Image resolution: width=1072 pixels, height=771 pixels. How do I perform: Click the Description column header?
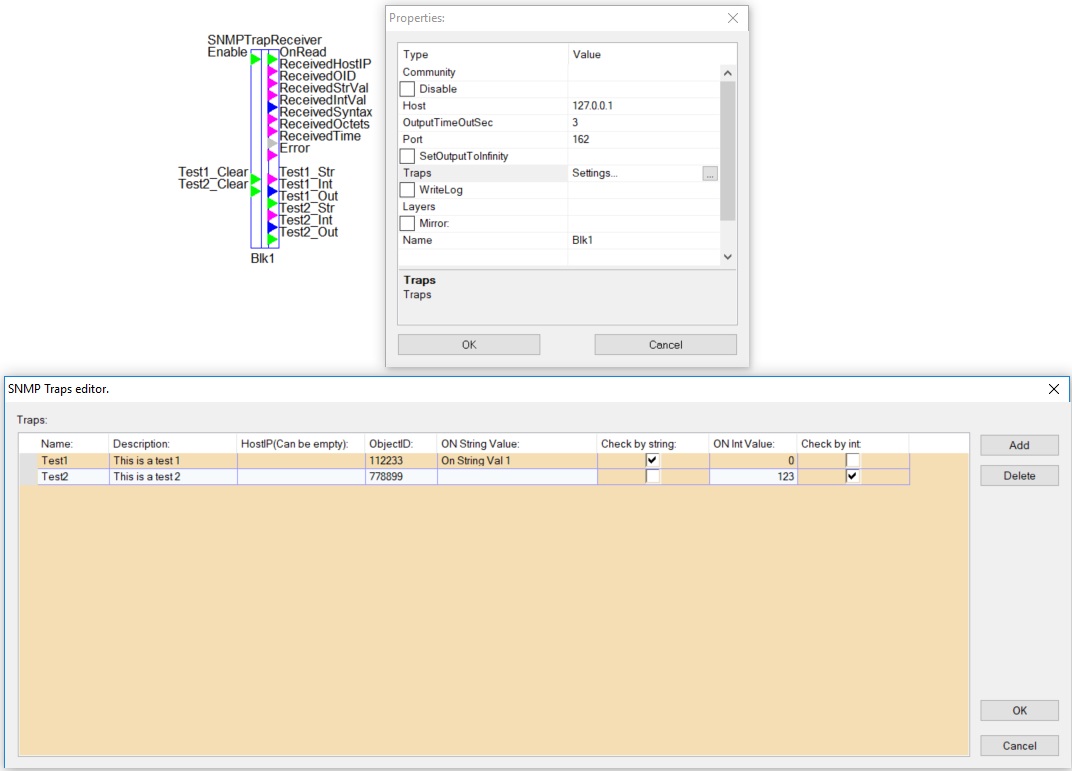(173, 444)
